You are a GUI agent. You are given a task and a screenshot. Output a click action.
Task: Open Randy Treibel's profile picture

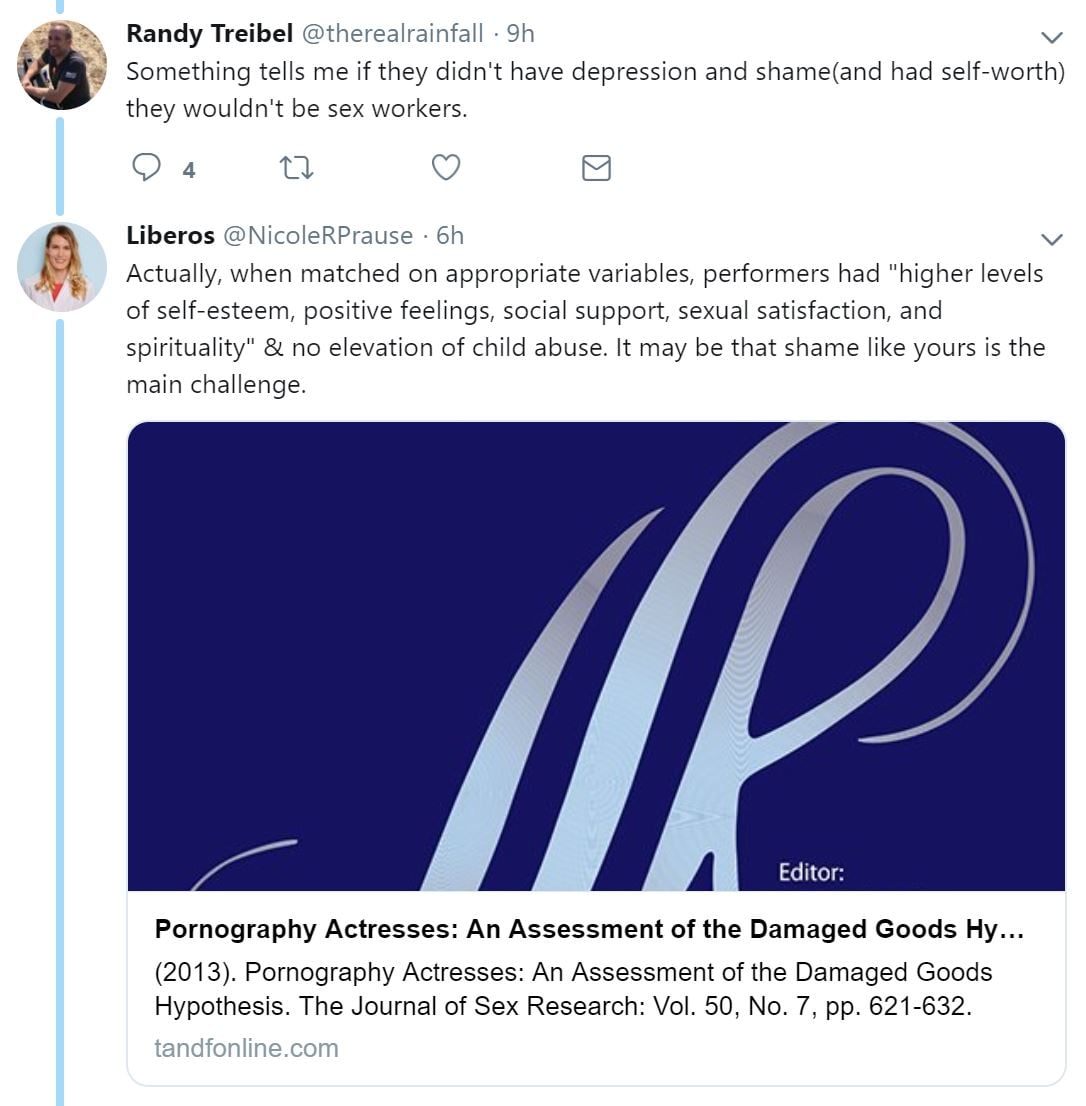tap(62, 65)
